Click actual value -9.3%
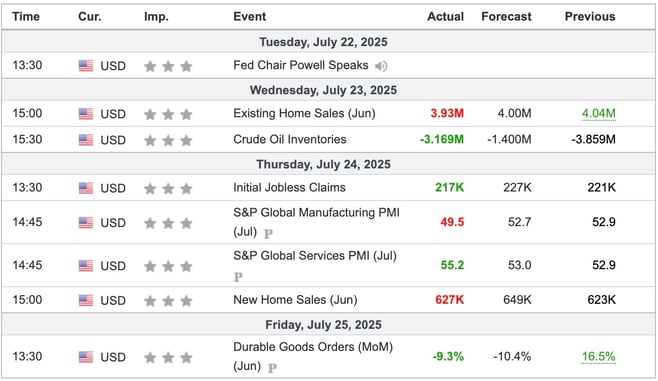Screen dimensions: 658x381 [x=448, y=357]
